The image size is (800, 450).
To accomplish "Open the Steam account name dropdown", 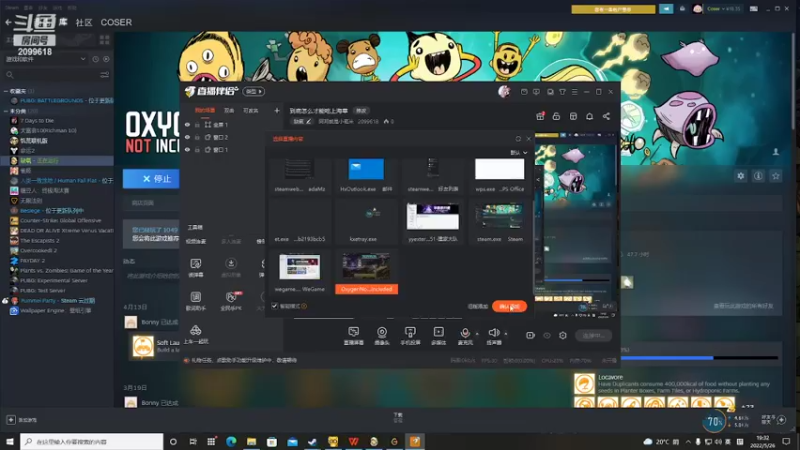I will [723, 9].
